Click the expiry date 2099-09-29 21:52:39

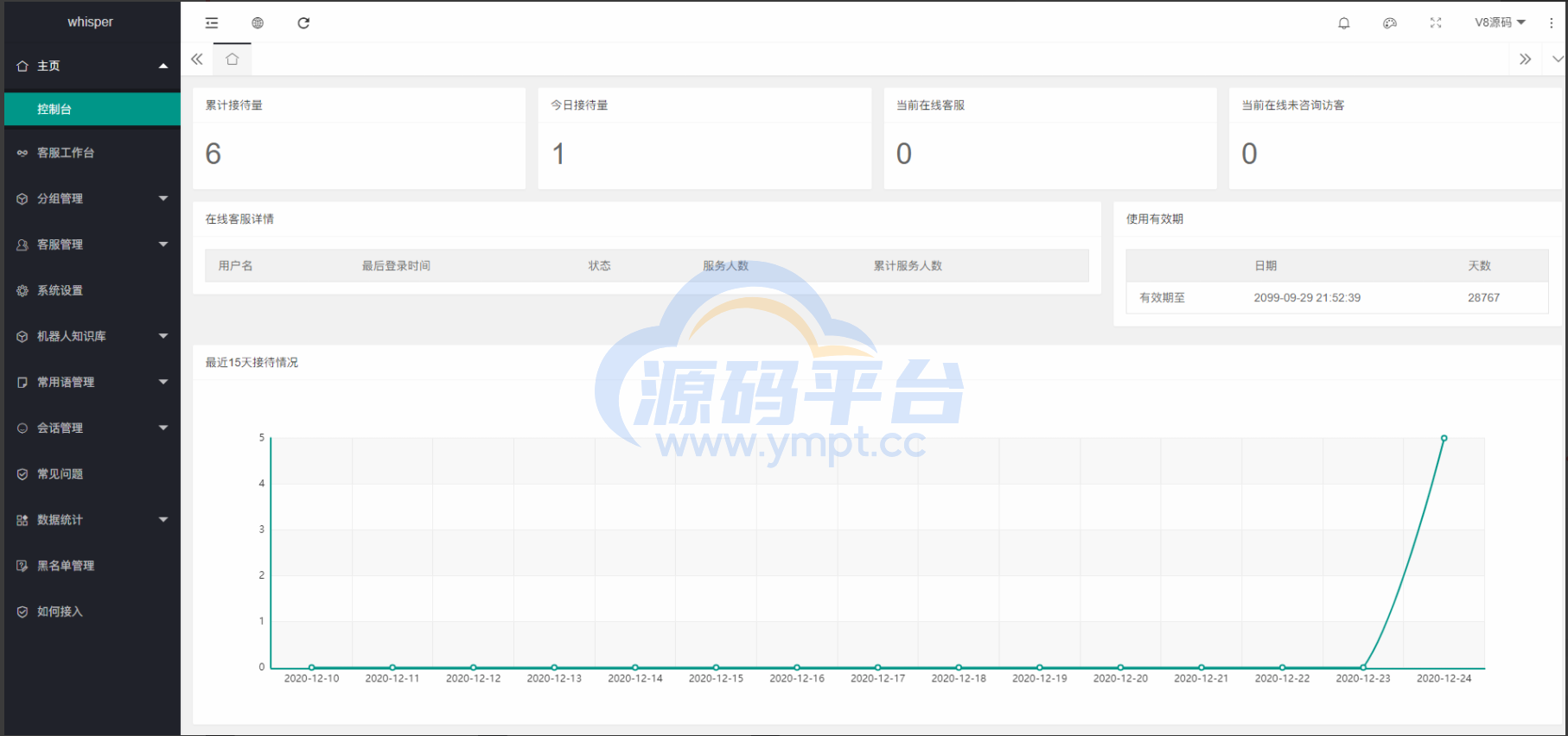tap(1307, 298)
